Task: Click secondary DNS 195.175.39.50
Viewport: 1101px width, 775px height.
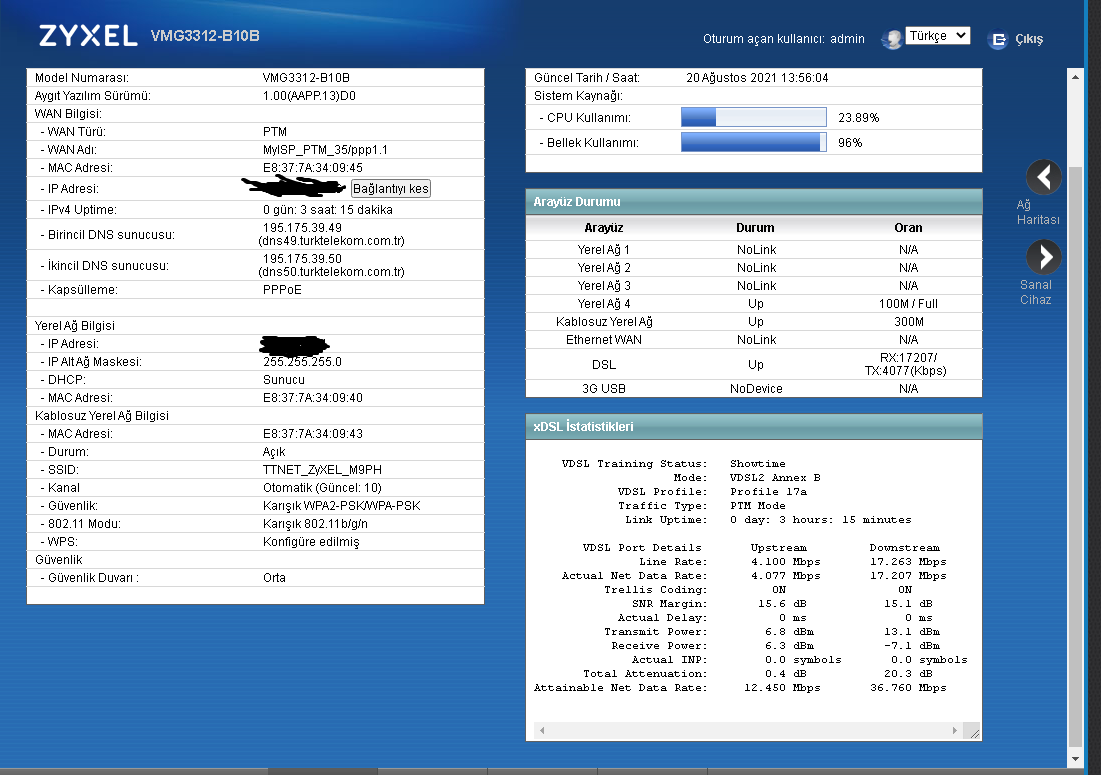Action: coord(302,259)
